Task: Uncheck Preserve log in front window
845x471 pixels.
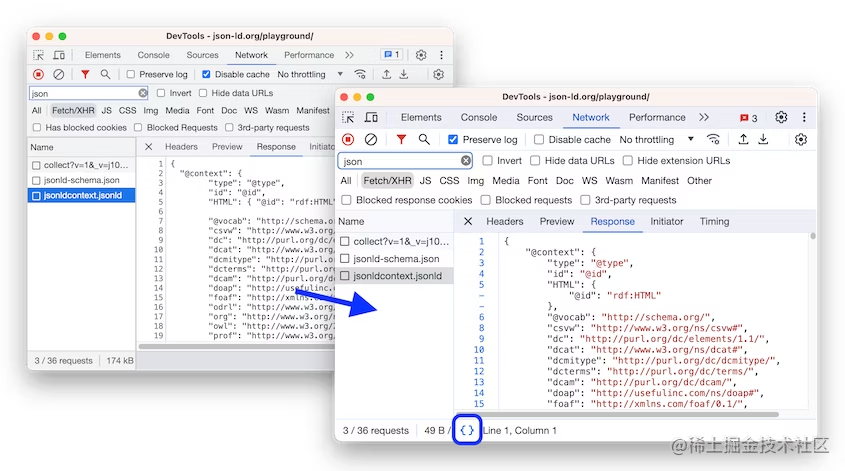Action: [x=453, y=140]
